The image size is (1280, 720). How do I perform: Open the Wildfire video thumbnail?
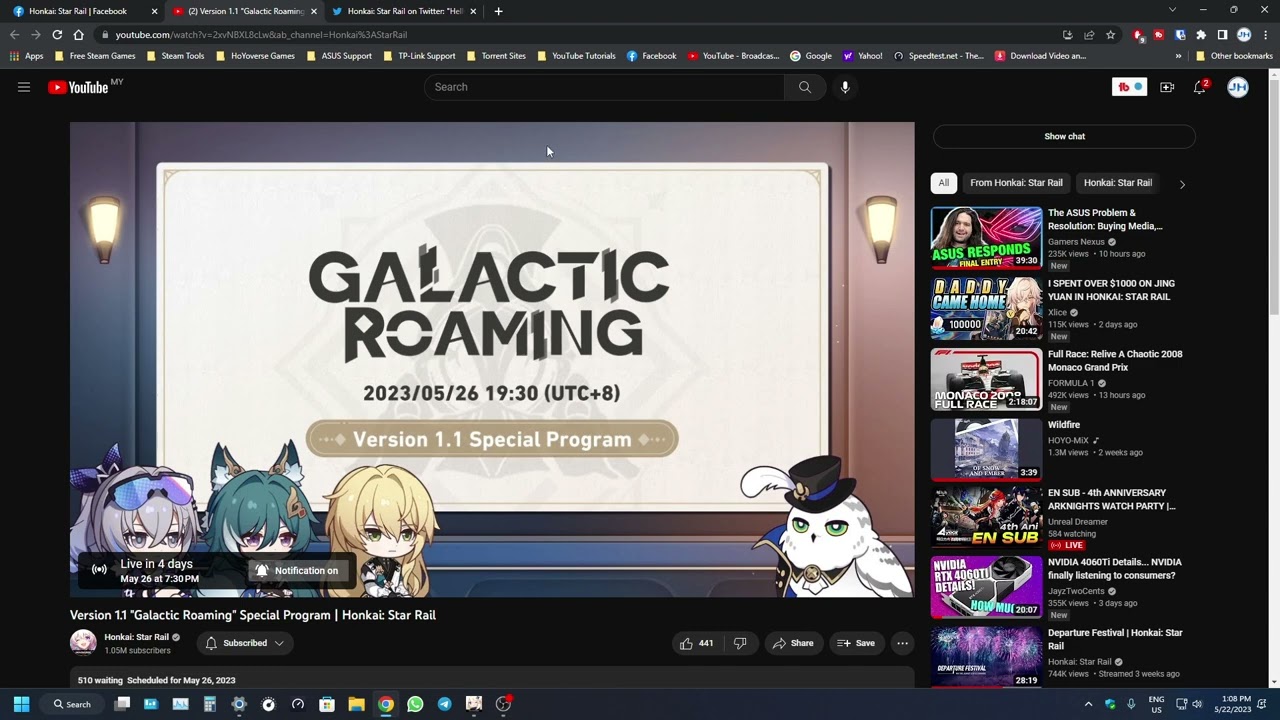point(986,449)
